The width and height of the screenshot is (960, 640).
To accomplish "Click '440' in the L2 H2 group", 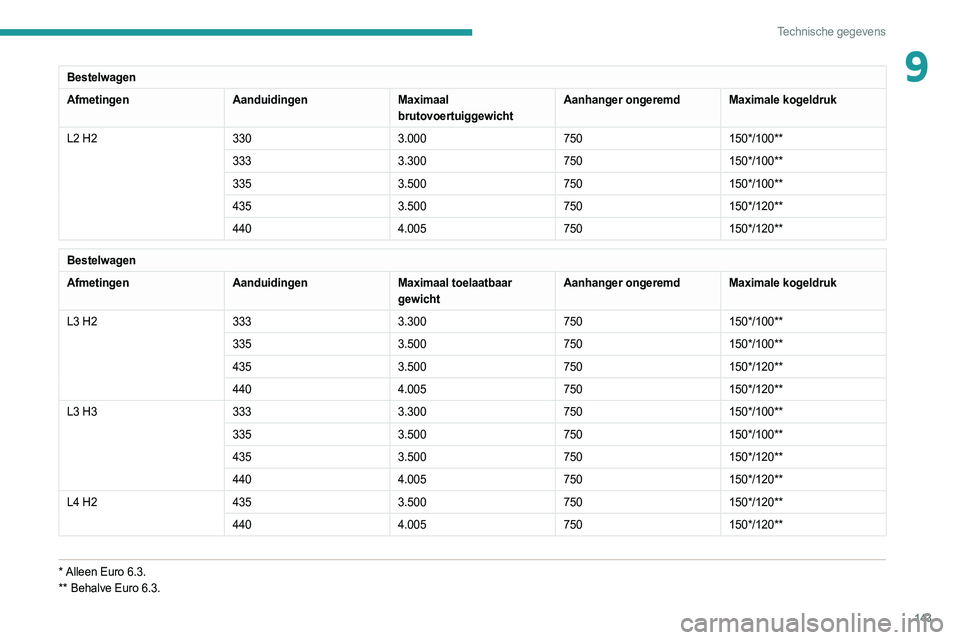I will click(x=242, y=228).
